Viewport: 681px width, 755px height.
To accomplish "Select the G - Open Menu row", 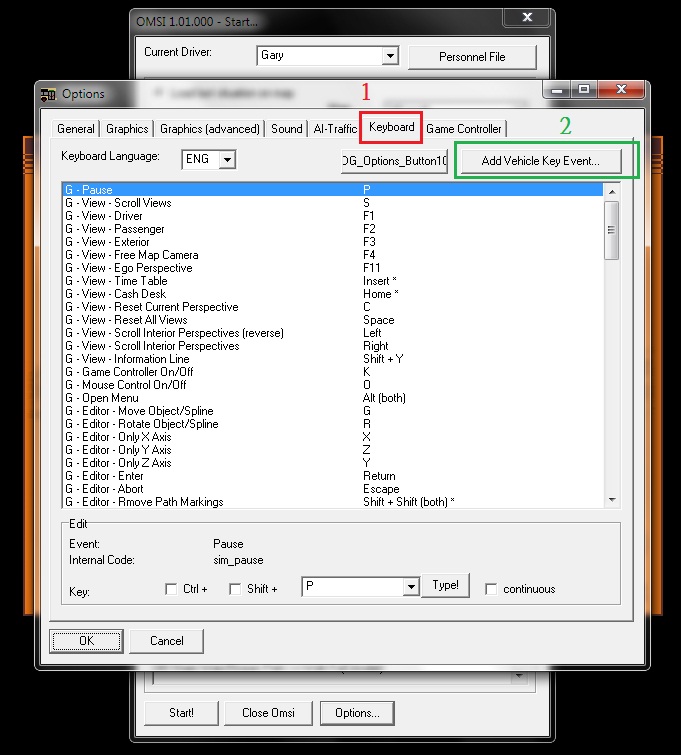I will pos(333,398).
